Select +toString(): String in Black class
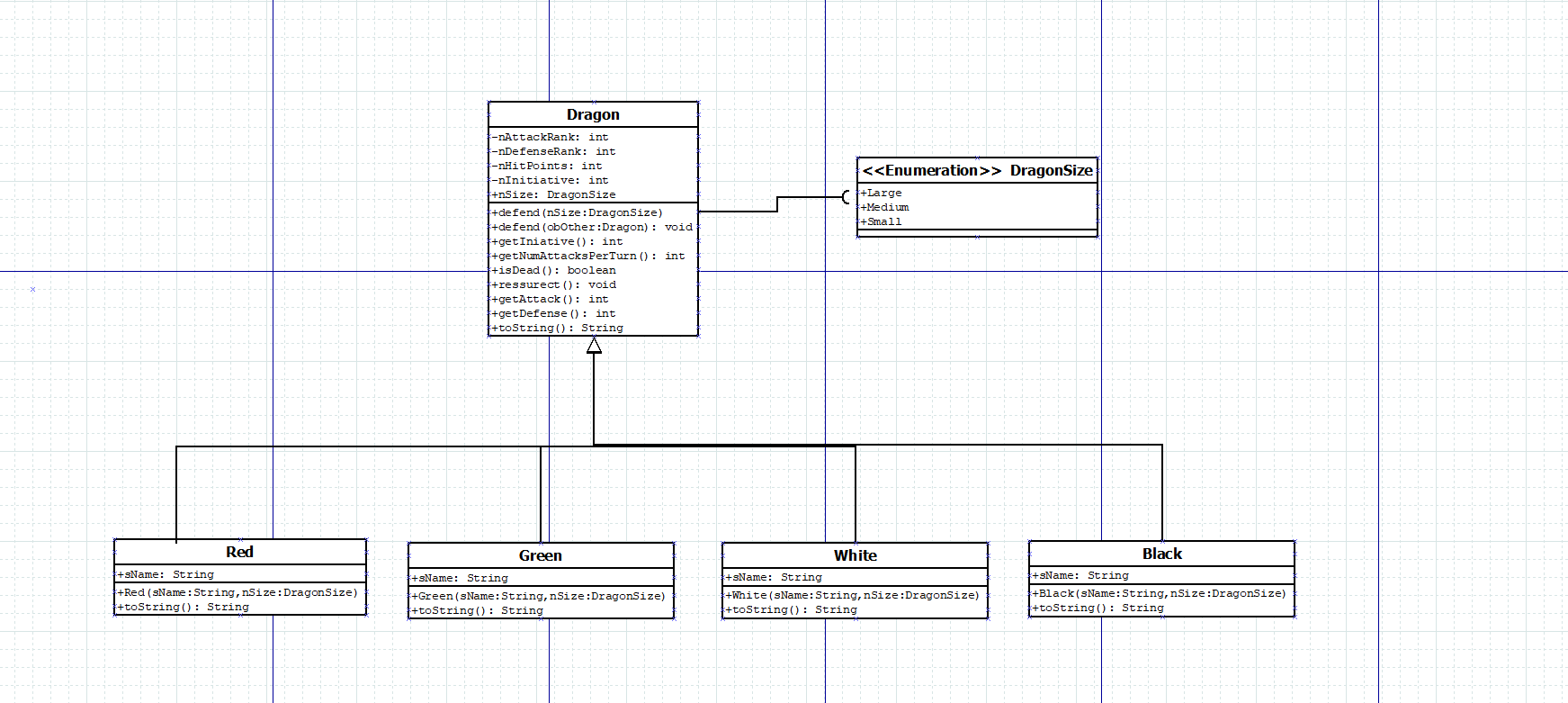This screenshot has height=703, width=1568. [1098, 608]
